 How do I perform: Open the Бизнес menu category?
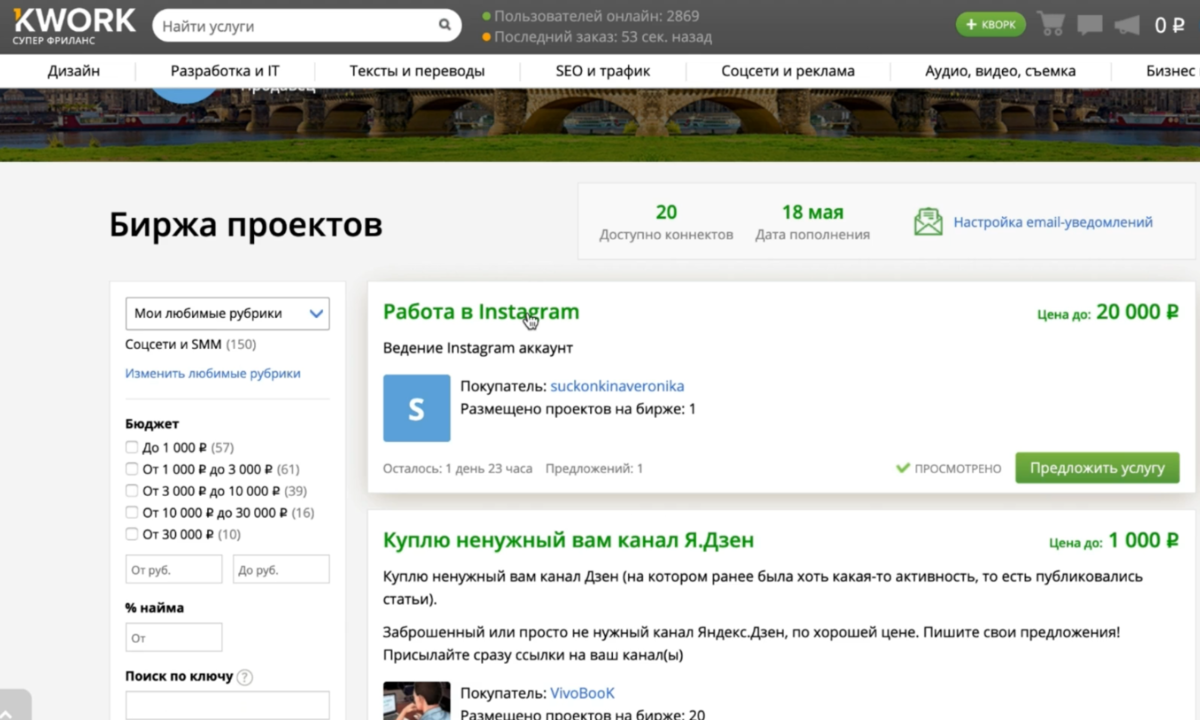coord(1171,71)
